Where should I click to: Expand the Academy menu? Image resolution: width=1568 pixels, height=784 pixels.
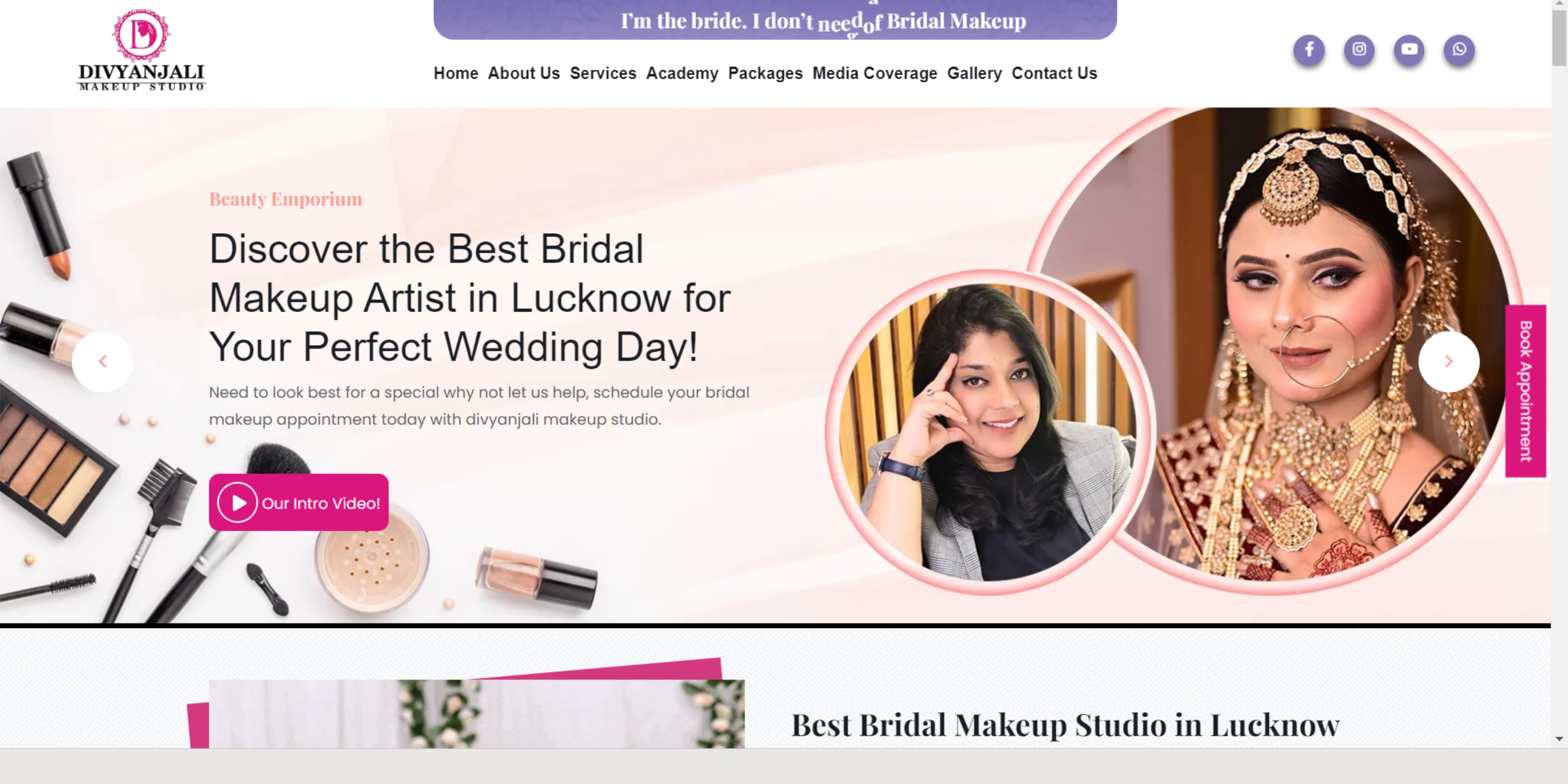tap(682, 73)
